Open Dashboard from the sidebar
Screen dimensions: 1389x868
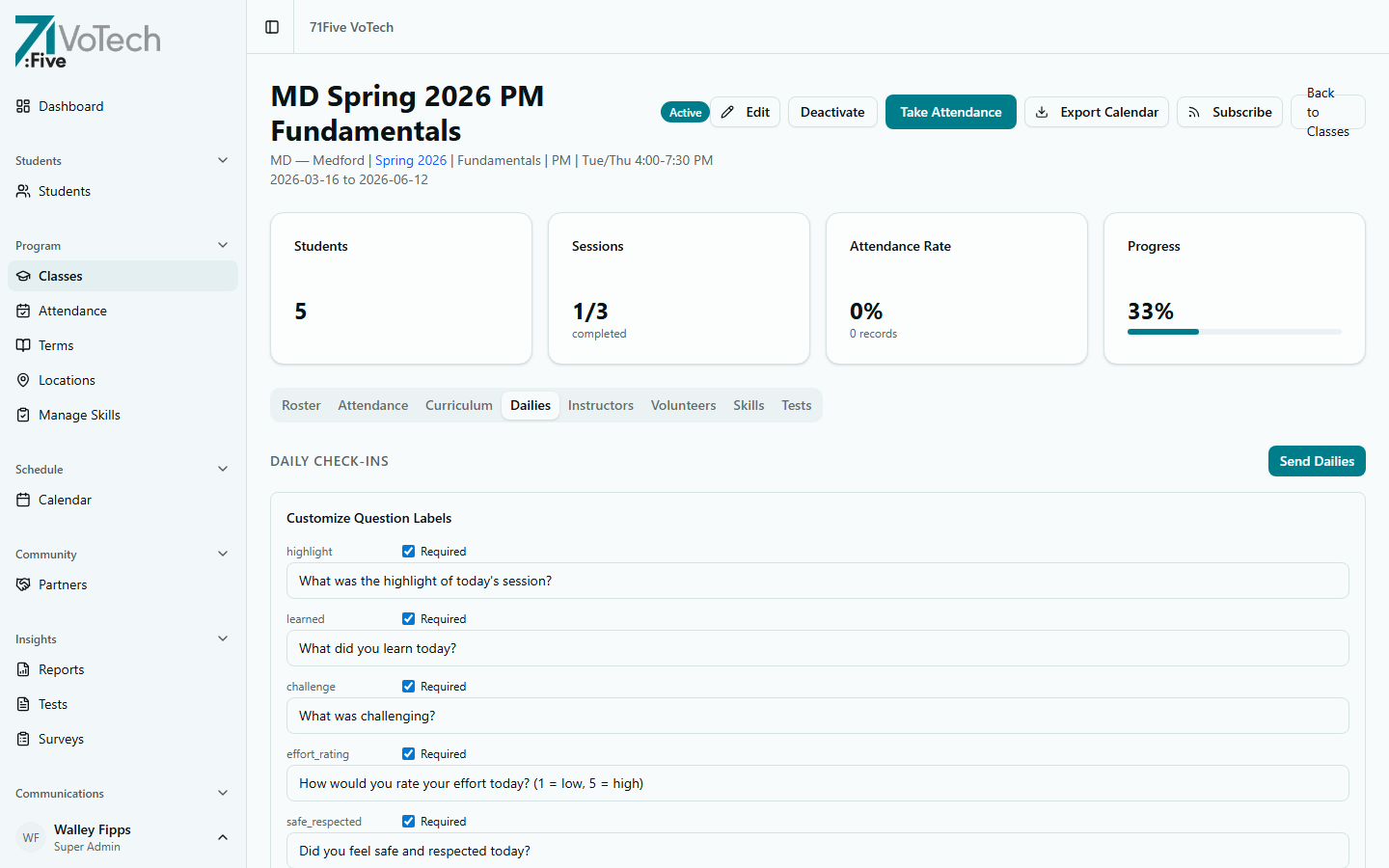[71, 106]
